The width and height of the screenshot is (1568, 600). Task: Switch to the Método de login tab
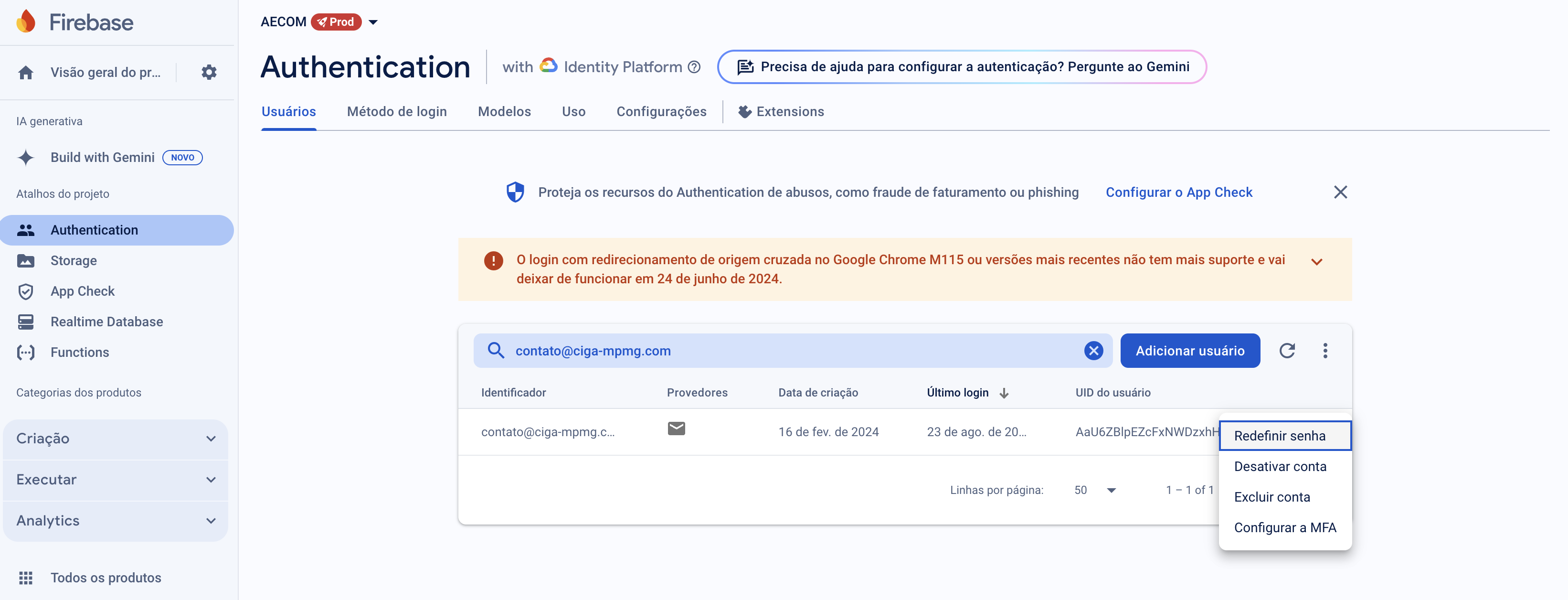(x=396, y=111)
